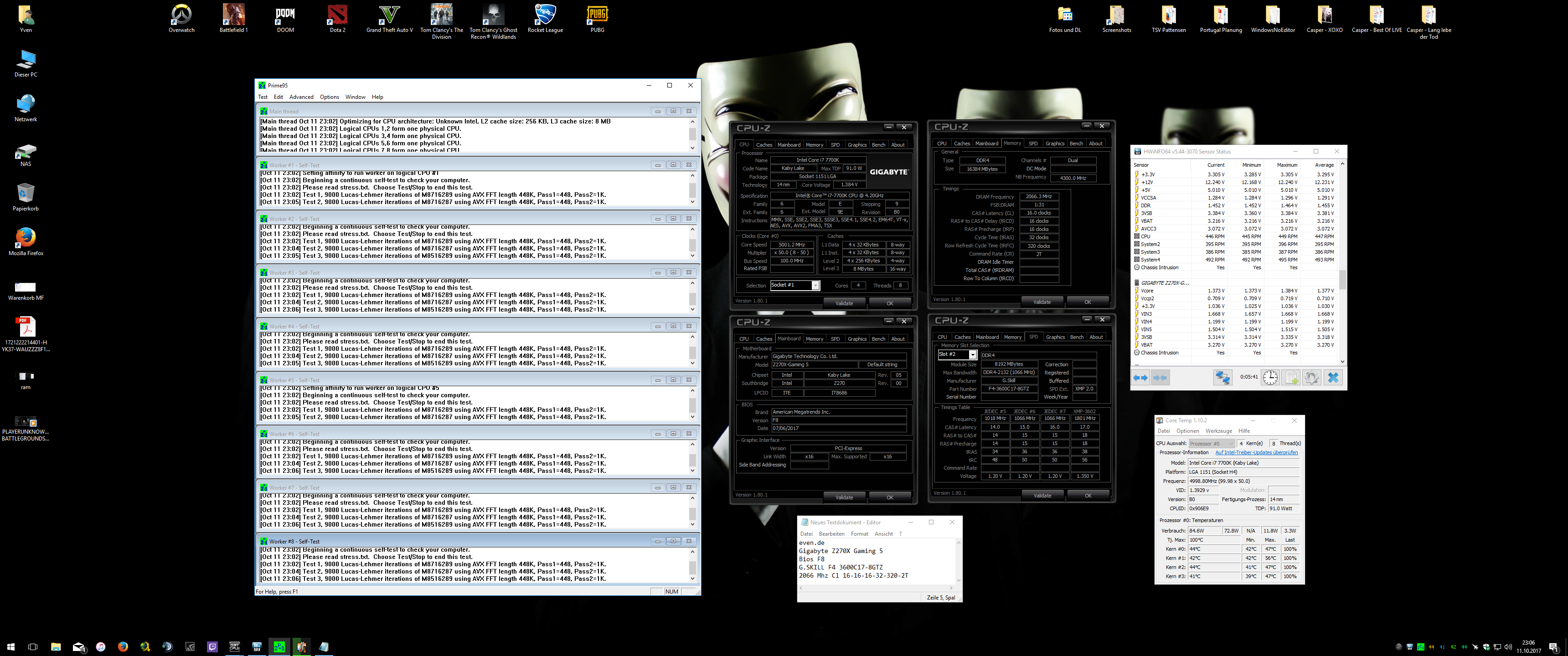Image resolution: width=1568 pixels, height=656 pixels.
Task: Switch to Caches tab in CPU-Z
Action: pyautogui.click(x=764, y=145)
